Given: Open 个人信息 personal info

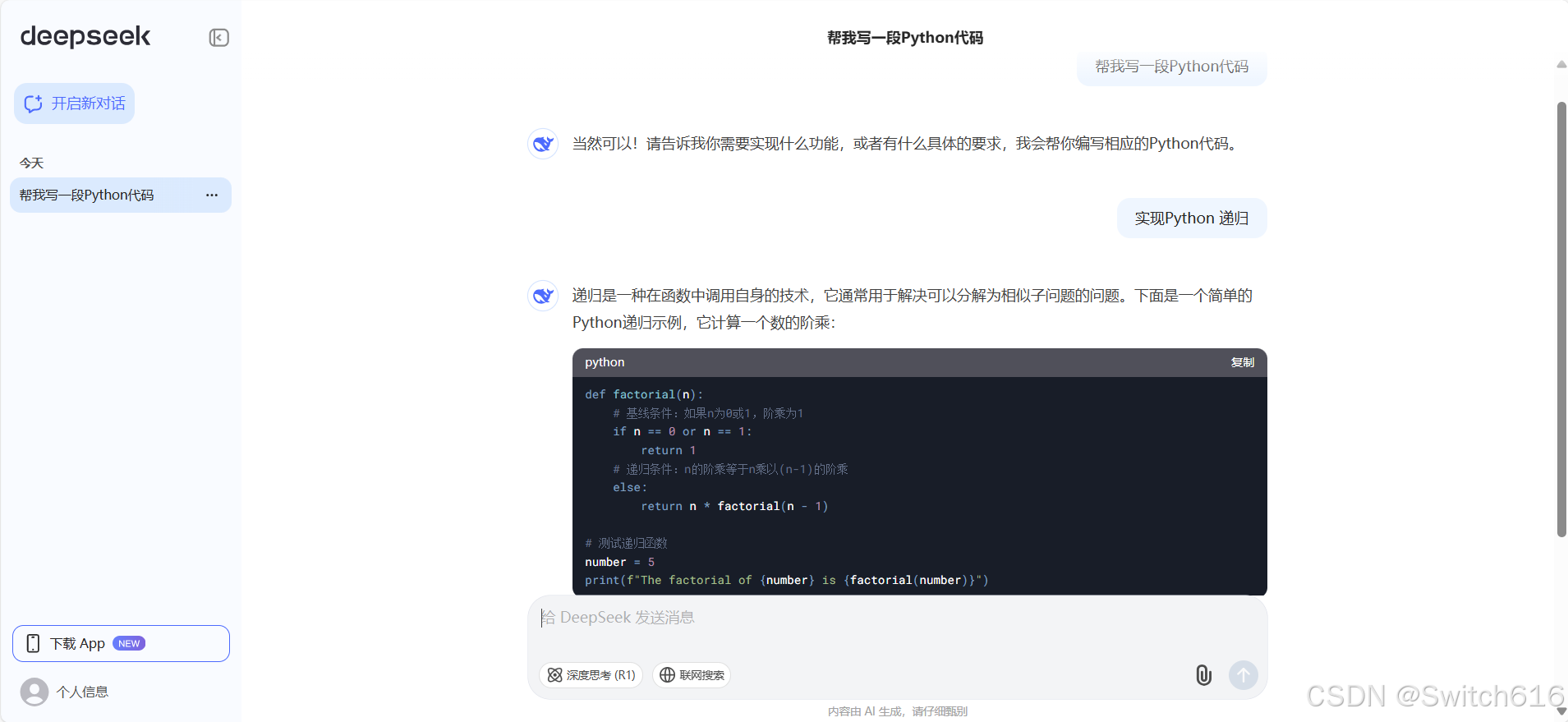Looking at the screenshot, I should (x=82, y=692).
